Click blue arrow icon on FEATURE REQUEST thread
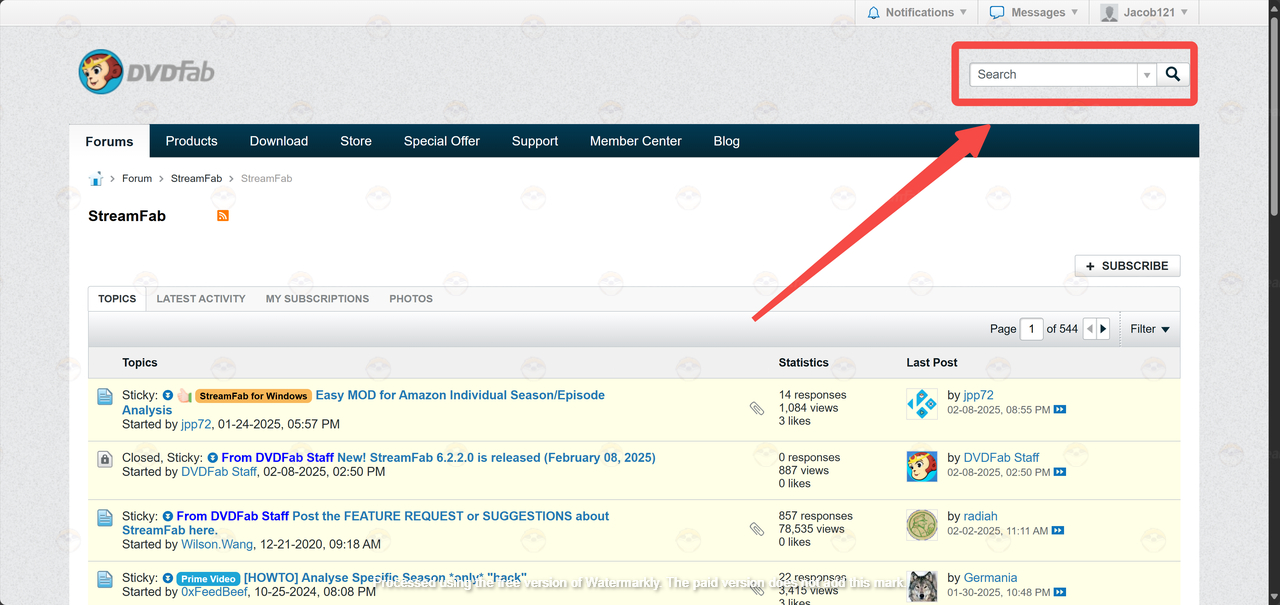Image resolution: width=1280 pixels, height=605 pixels. [168, 517]
